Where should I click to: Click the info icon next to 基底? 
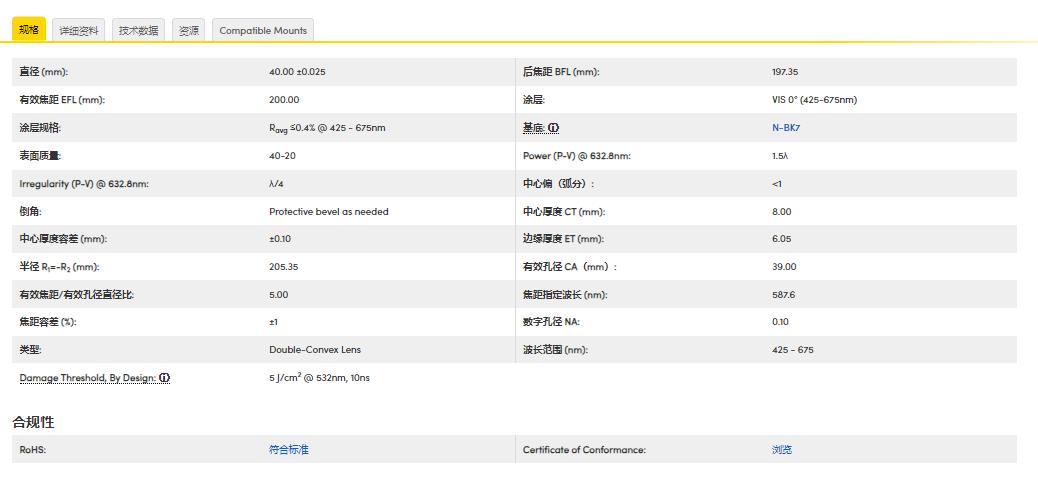554,128
